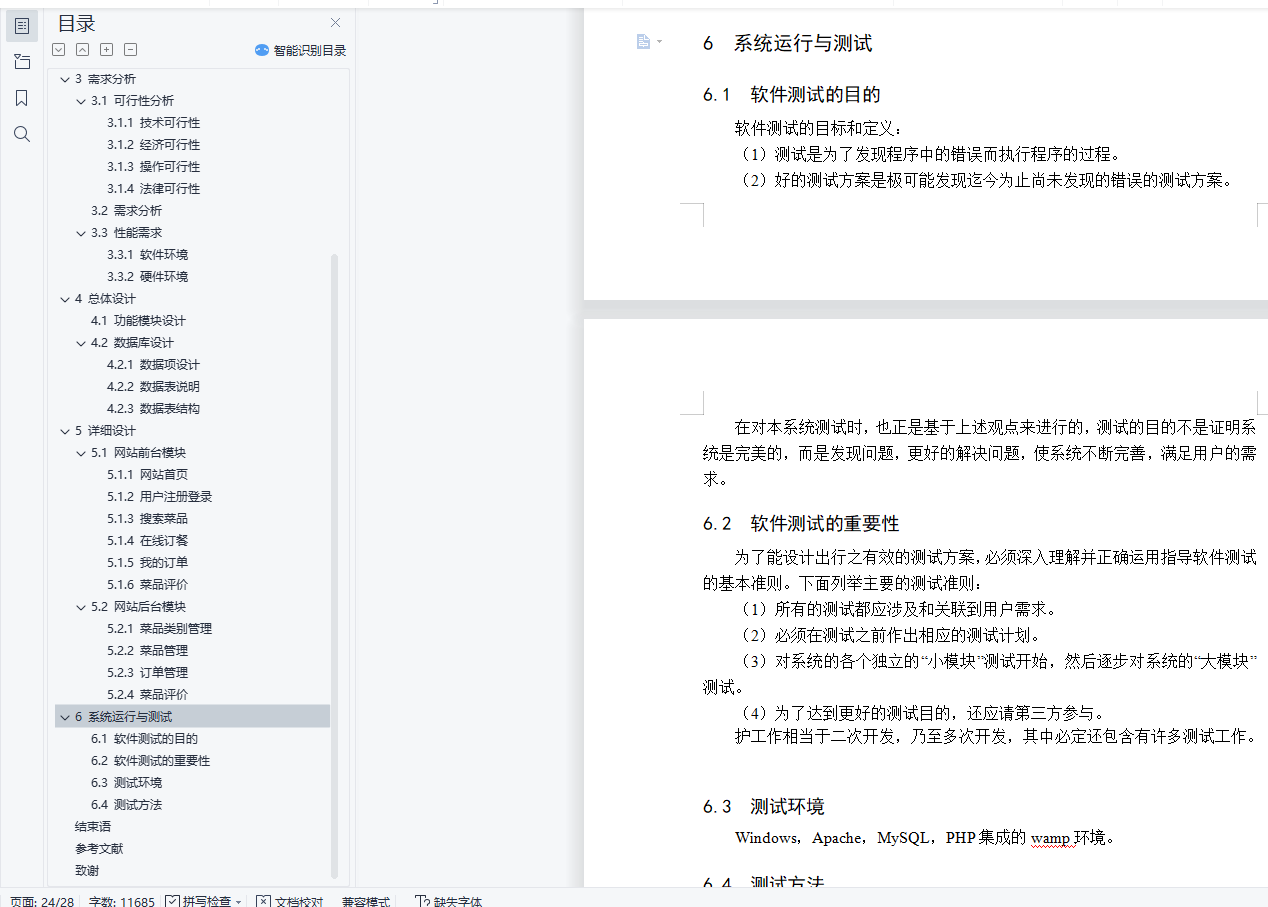This screenshot has width=1268, height=907.
Task: Click 智能识别目录 button
Action: 300,50
